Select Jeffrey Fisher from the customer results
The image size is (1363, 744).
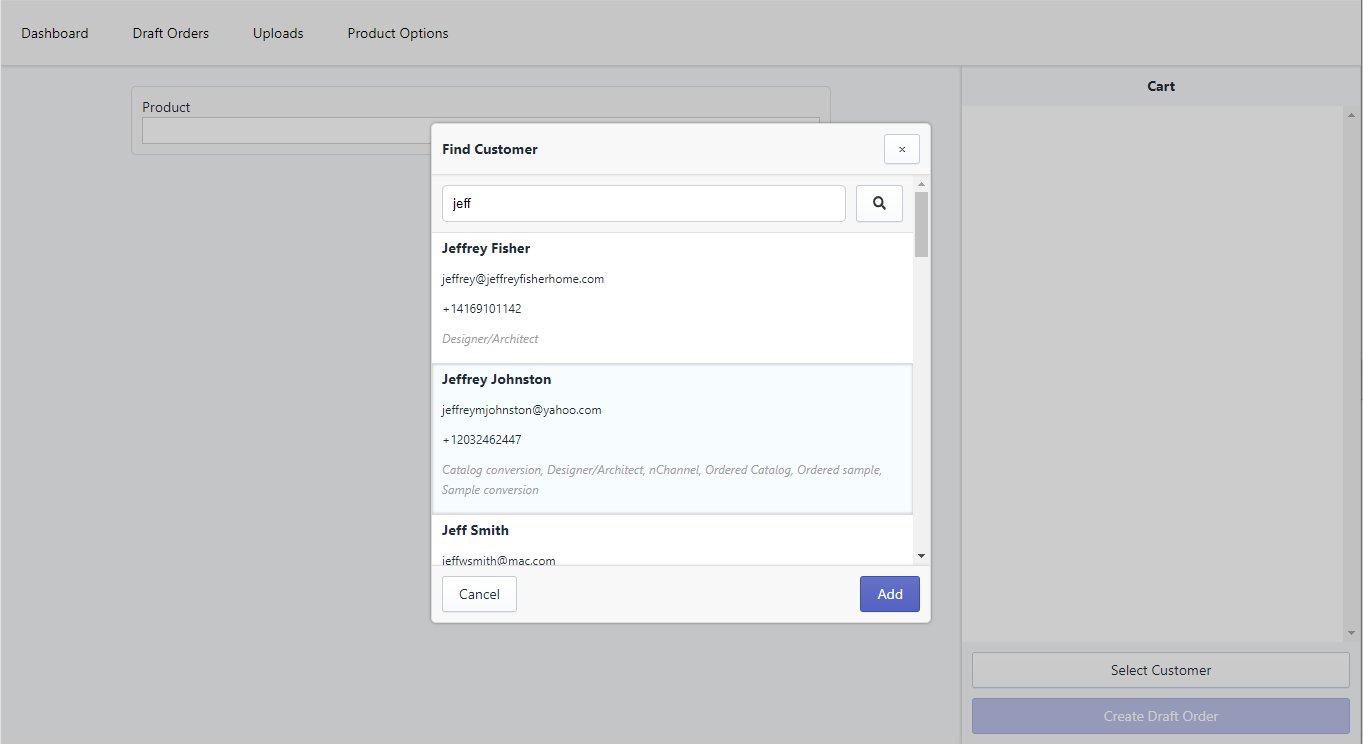(x=486, y=249)
